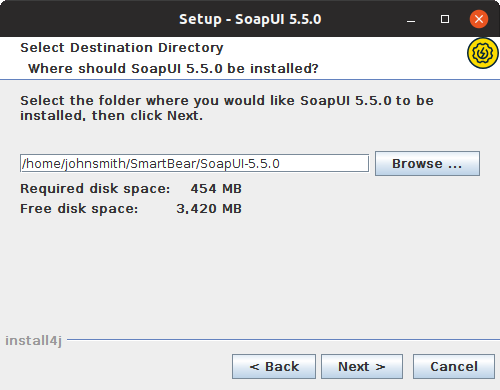
Task: Close the Setup window
Action: tap(479, 19)
